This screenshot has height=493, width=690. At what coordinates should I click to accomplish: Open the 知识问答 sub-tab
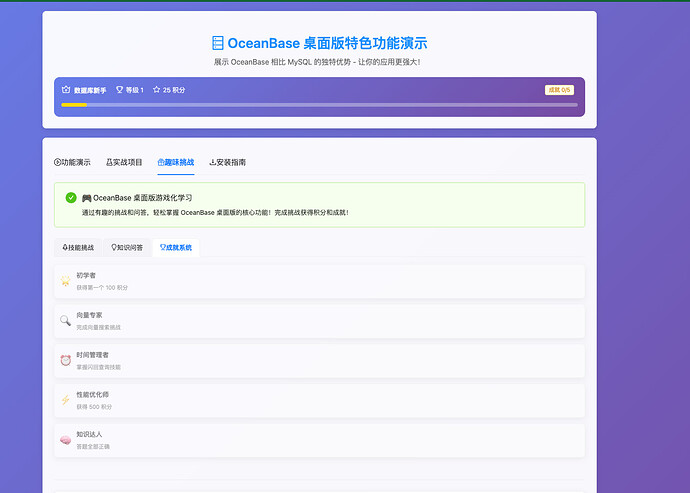click(127, 247)
